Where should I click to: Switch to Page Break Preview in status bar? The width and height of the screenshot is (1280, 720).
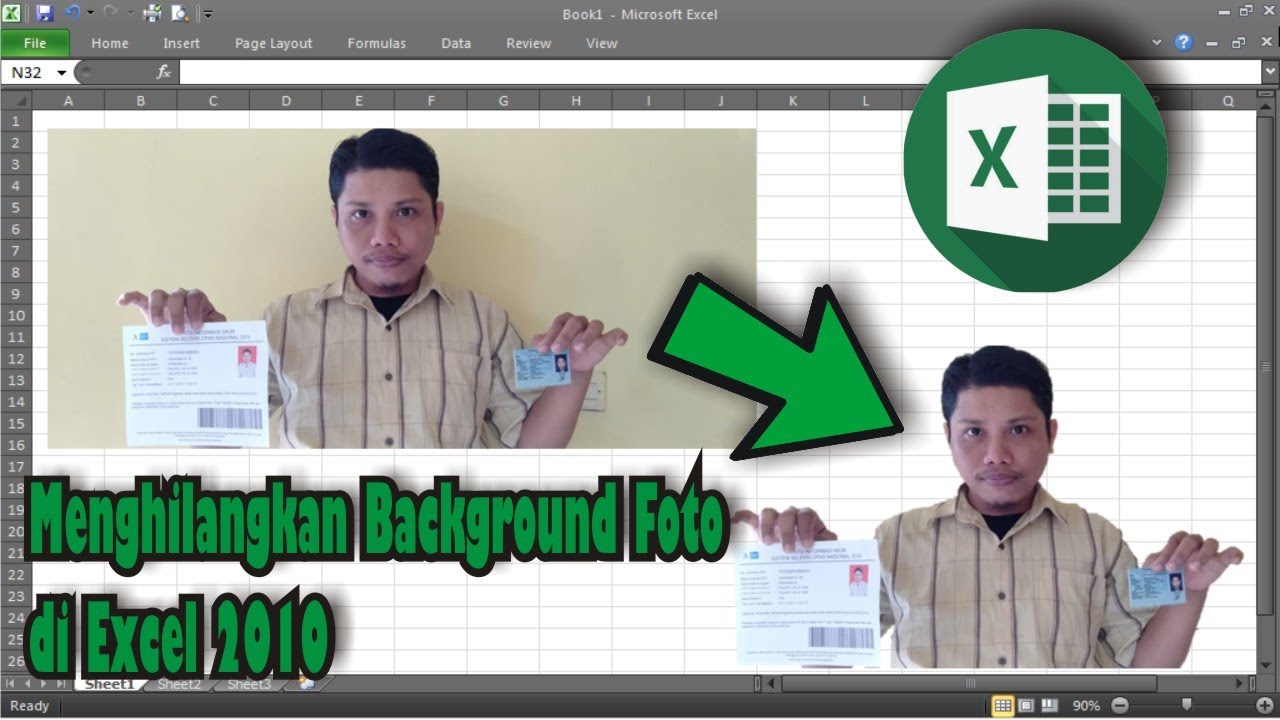(1048, 706)
